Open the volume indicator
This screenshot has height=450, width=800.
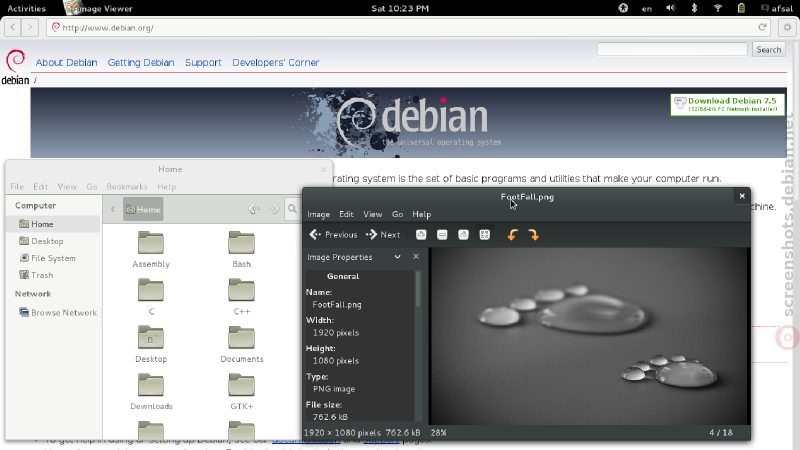coord(670,8)
